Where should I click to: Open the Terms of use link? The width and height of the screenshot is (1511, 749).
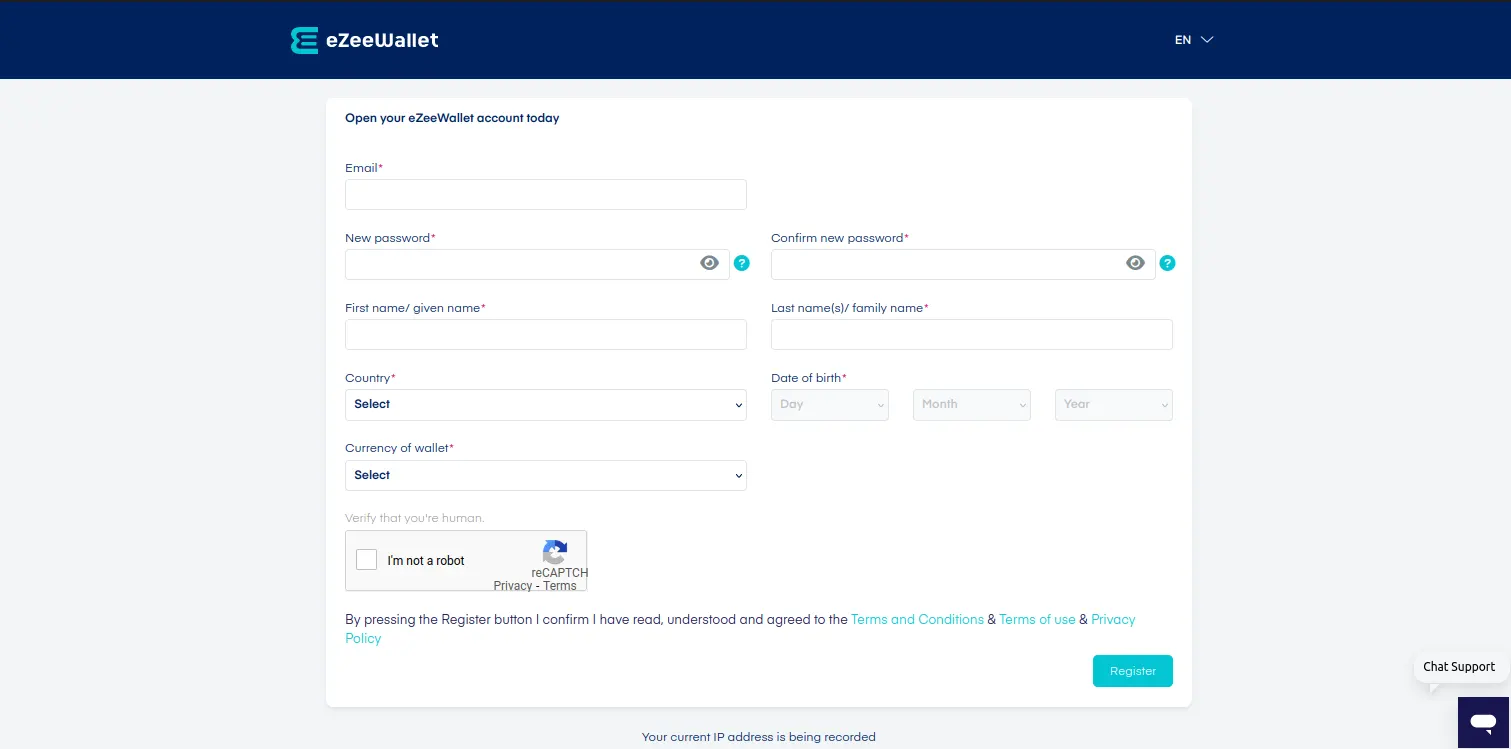point(1037,620)
